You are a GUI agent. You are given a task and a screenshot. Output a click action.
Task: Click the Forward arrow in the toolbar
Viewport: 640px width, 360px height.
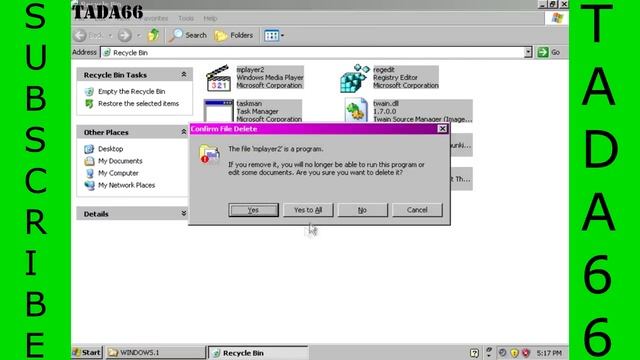click(x=125, y=36)
